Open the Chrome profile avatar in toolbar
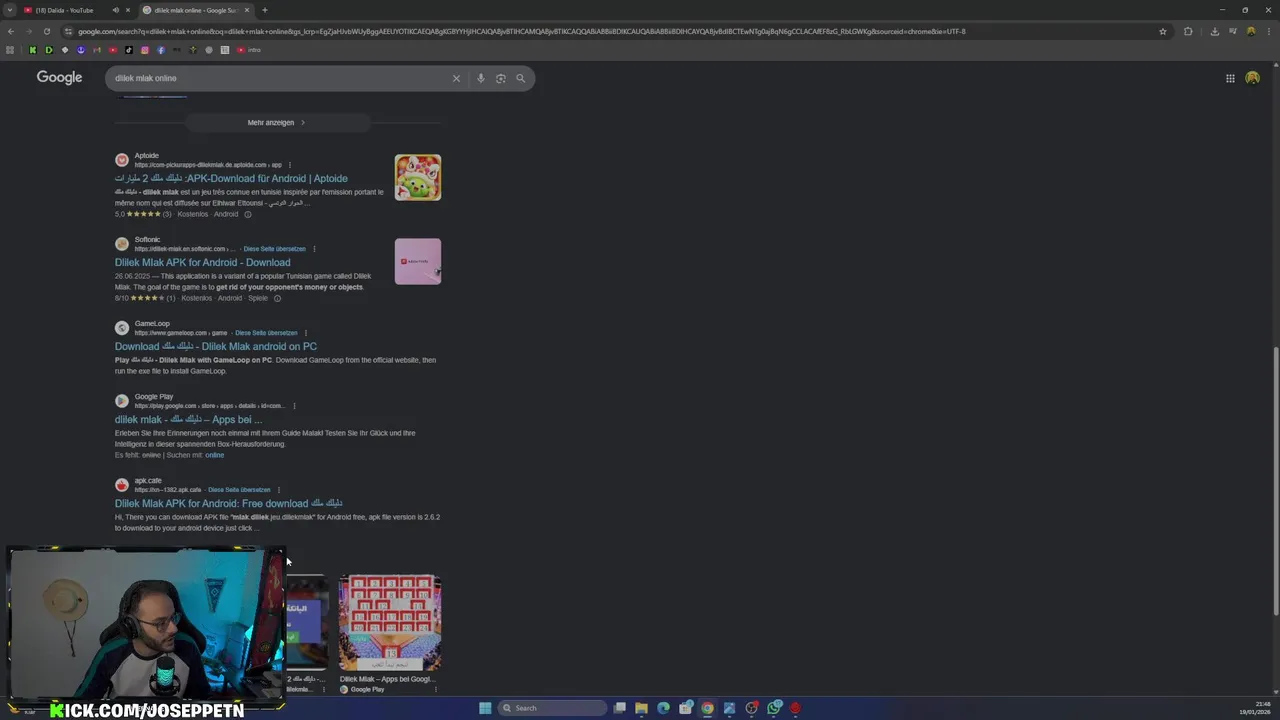The image size is (1280, 720). 1250,31
